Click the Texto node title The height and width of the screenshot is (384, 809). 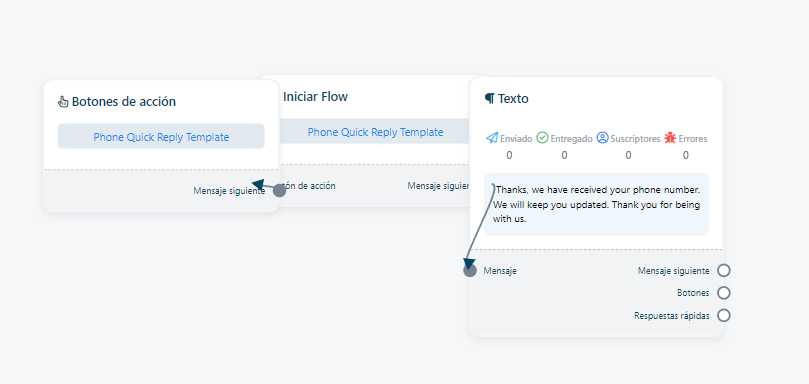513,99
